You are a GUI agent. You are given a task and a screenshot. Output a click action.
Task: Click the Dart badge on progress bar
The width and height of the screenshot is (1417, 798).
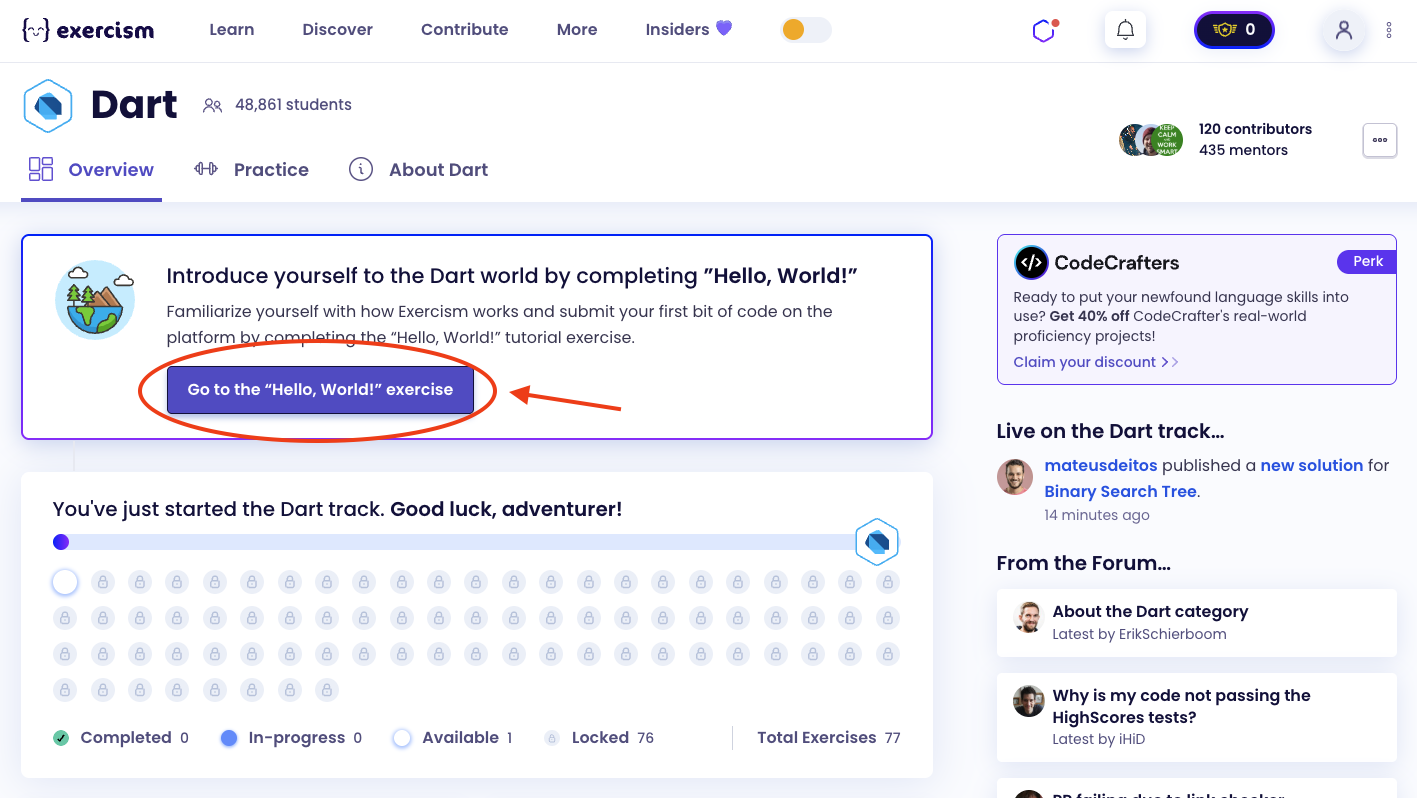(x=877, y=542)
